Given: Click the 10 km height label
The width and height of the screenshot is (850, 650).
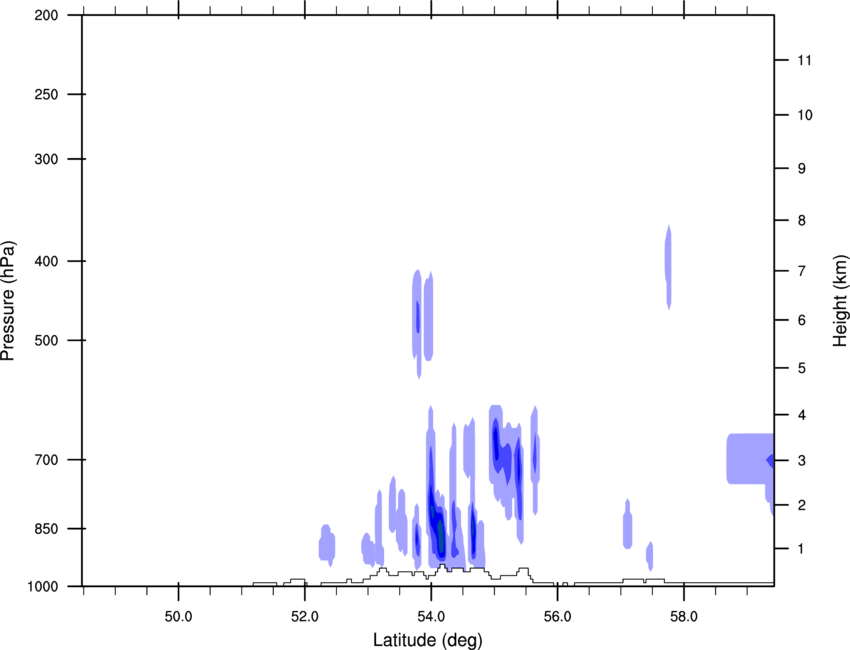Looking at the screenshot, I should point(804,115).
